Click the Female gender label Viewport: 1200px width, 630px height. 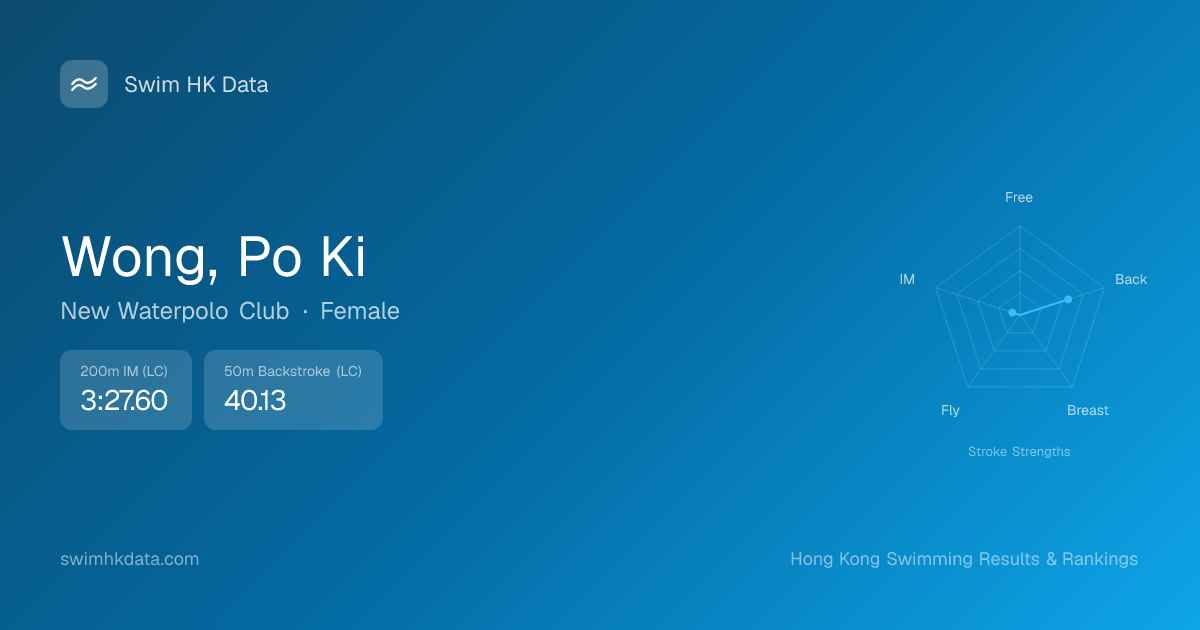click(x=360, y=311)
